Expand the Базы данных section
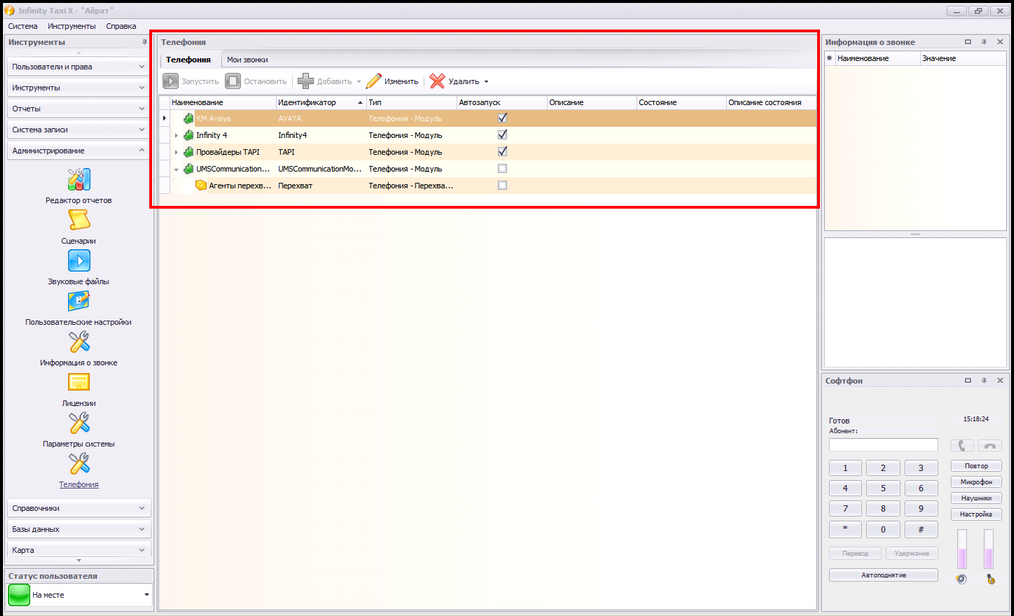1014x616 pixels. (79, 529)
